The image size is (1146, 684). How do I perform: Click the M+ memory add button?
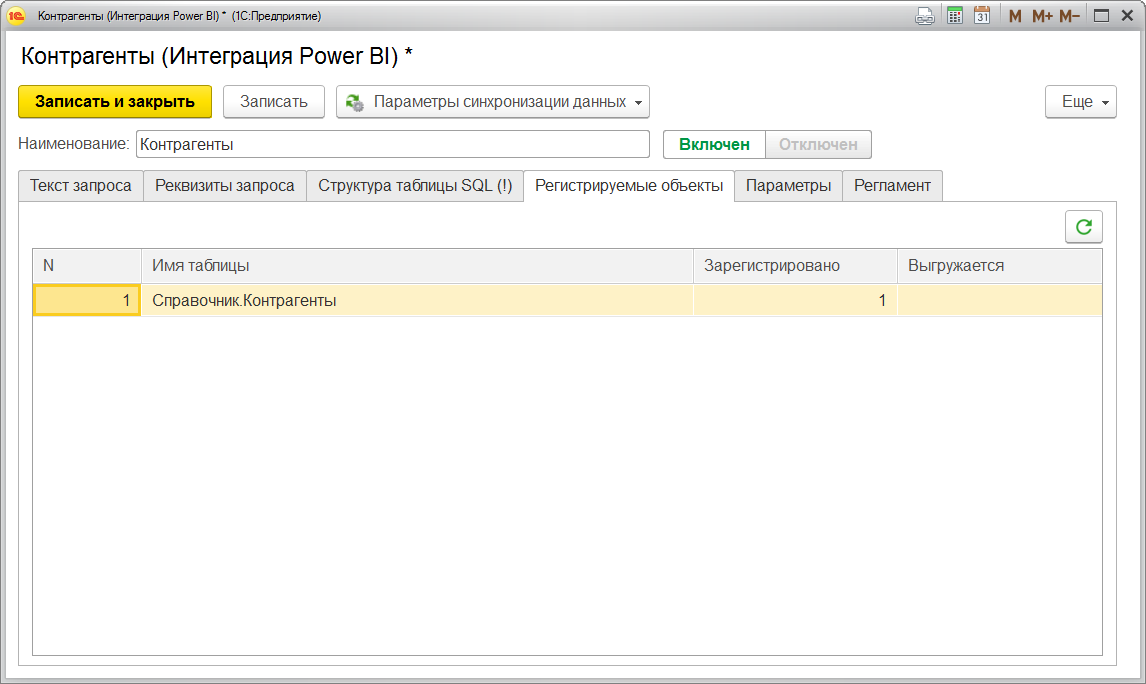coord(1042,15)
